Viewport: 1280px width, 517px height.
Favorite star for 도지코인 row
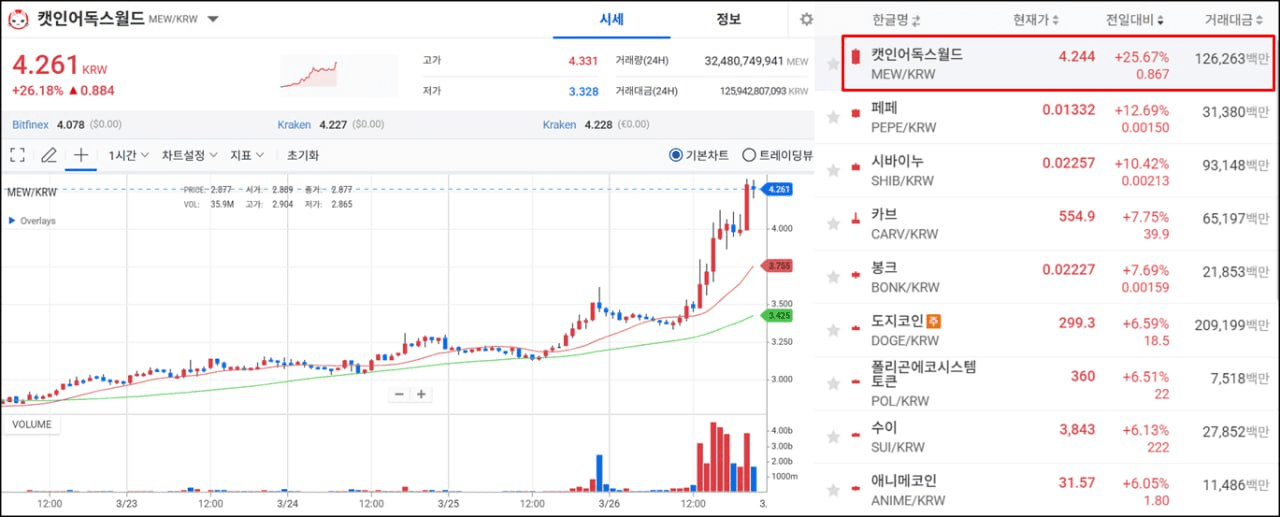click(833, 331)
